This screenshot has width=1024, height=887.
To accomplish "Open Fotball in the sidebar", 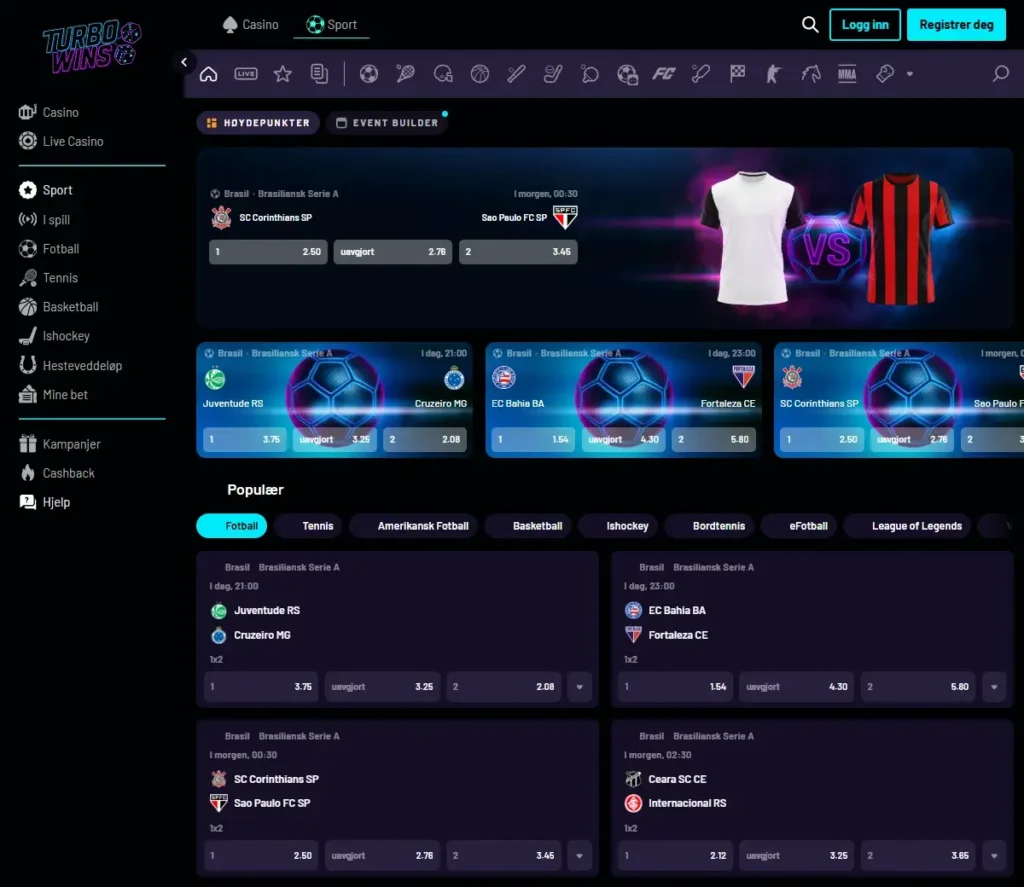I will point(49,249).
